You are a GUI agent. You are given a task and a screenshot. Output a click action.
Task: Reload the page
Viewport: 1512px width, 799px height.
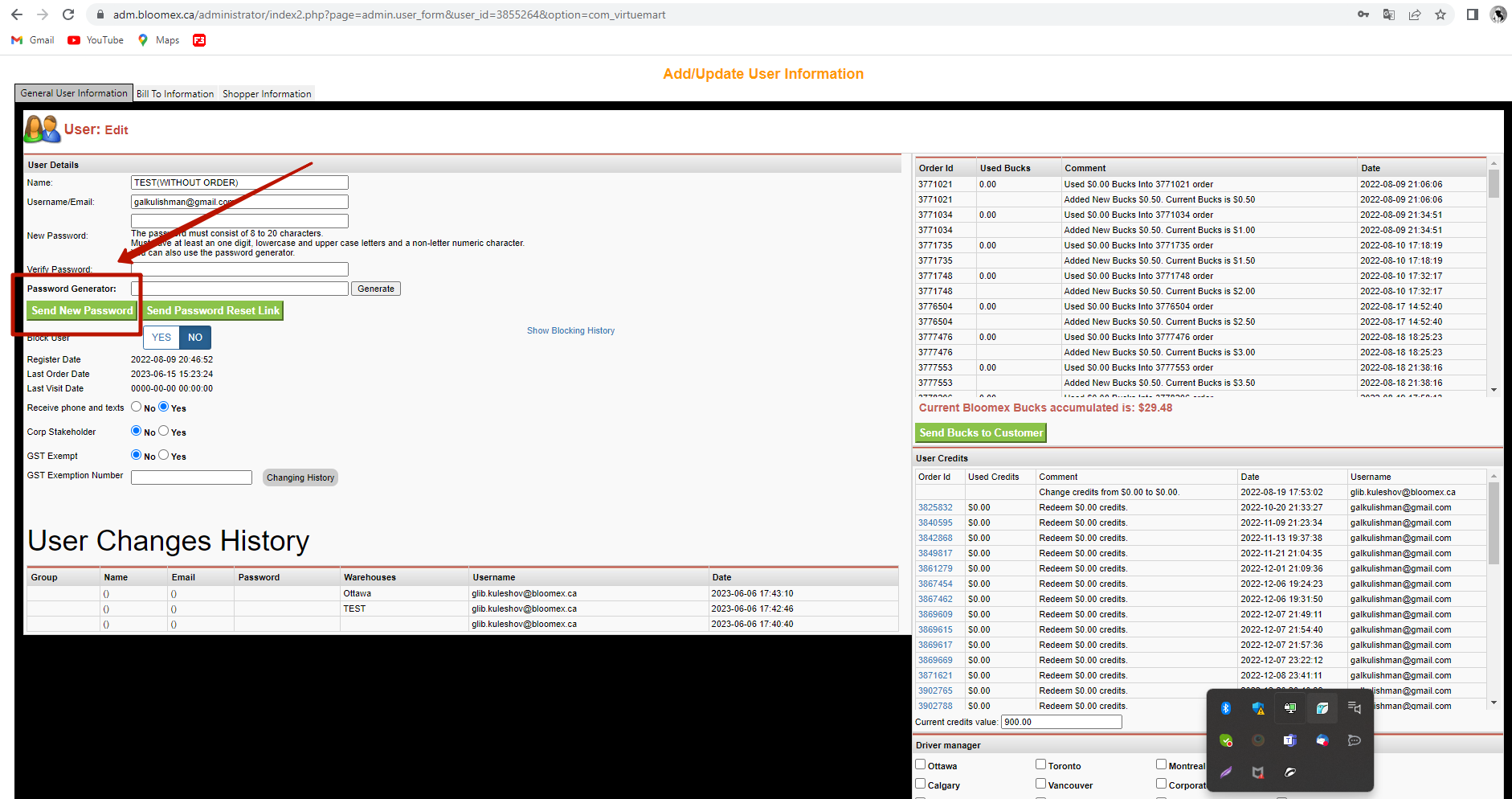click(x=68, y=14)
